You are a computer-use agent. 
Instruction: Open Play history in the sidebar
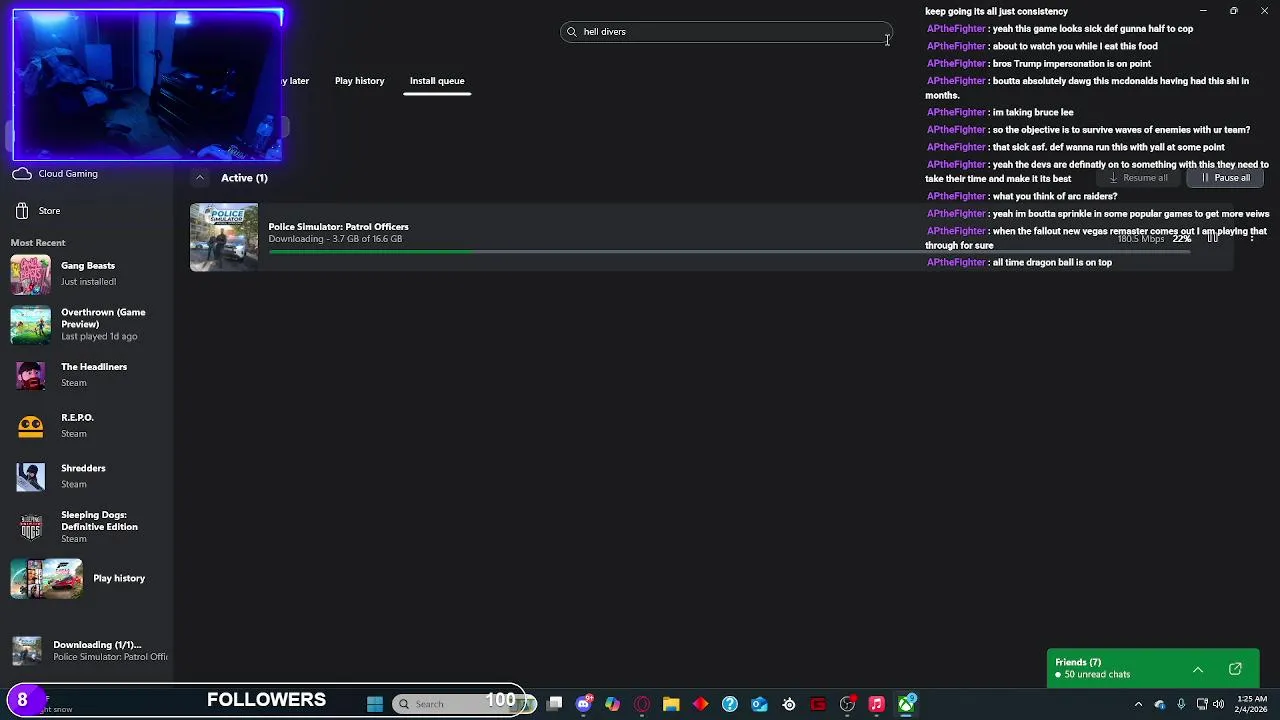[119, 579]
